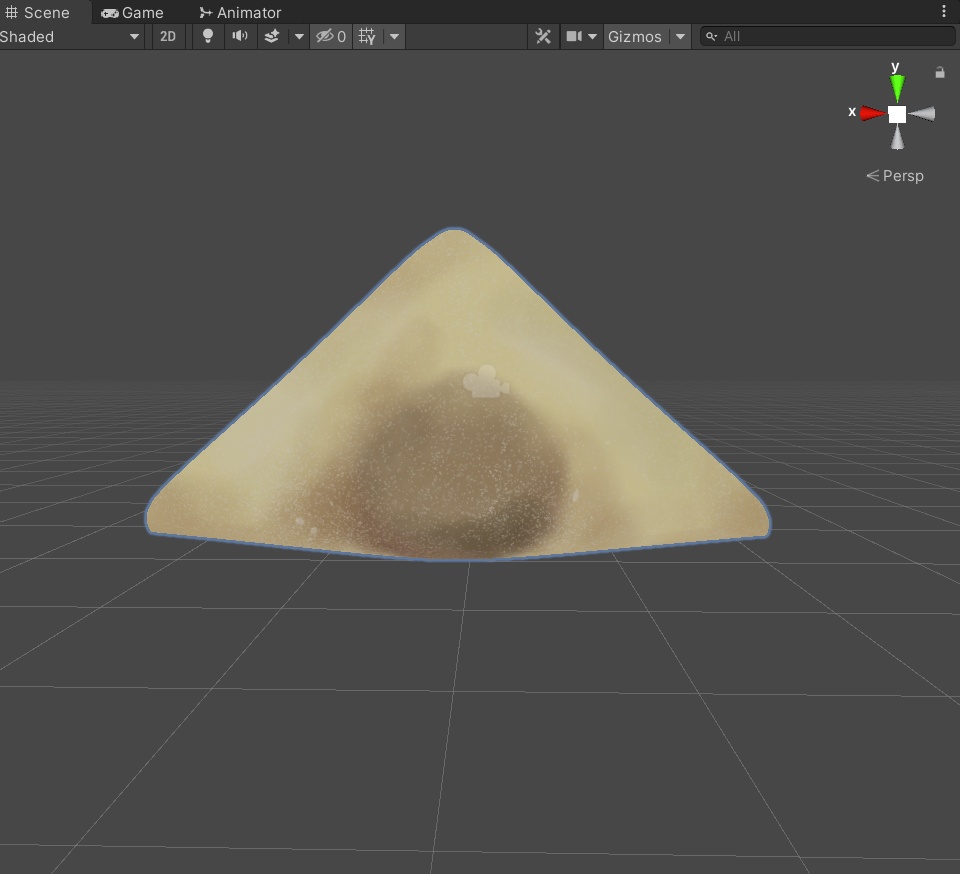This screenshot has width=960, height=874.
Task: Open the Shaded draw mode dropdown
Action: pos(71,37)
